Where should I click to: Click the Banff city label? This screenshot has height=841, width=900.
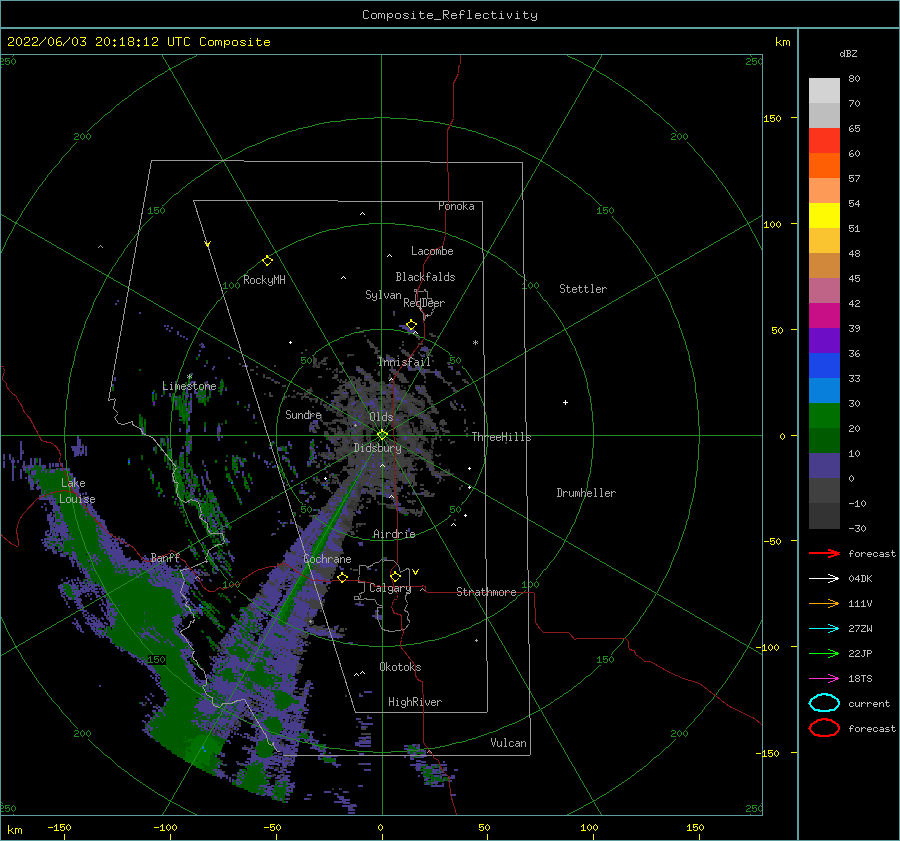[x=165, y=557]
